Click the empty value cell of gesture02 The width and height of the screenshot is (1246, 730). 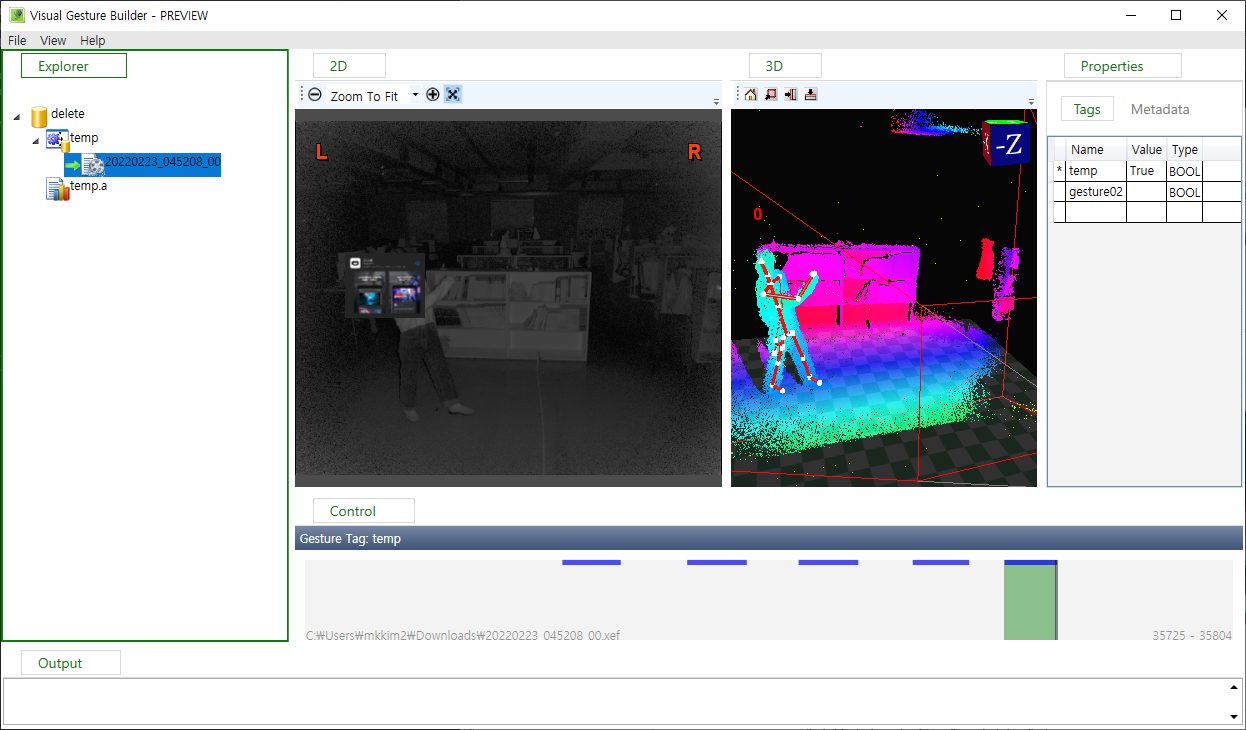click(x=1147, y=192)
